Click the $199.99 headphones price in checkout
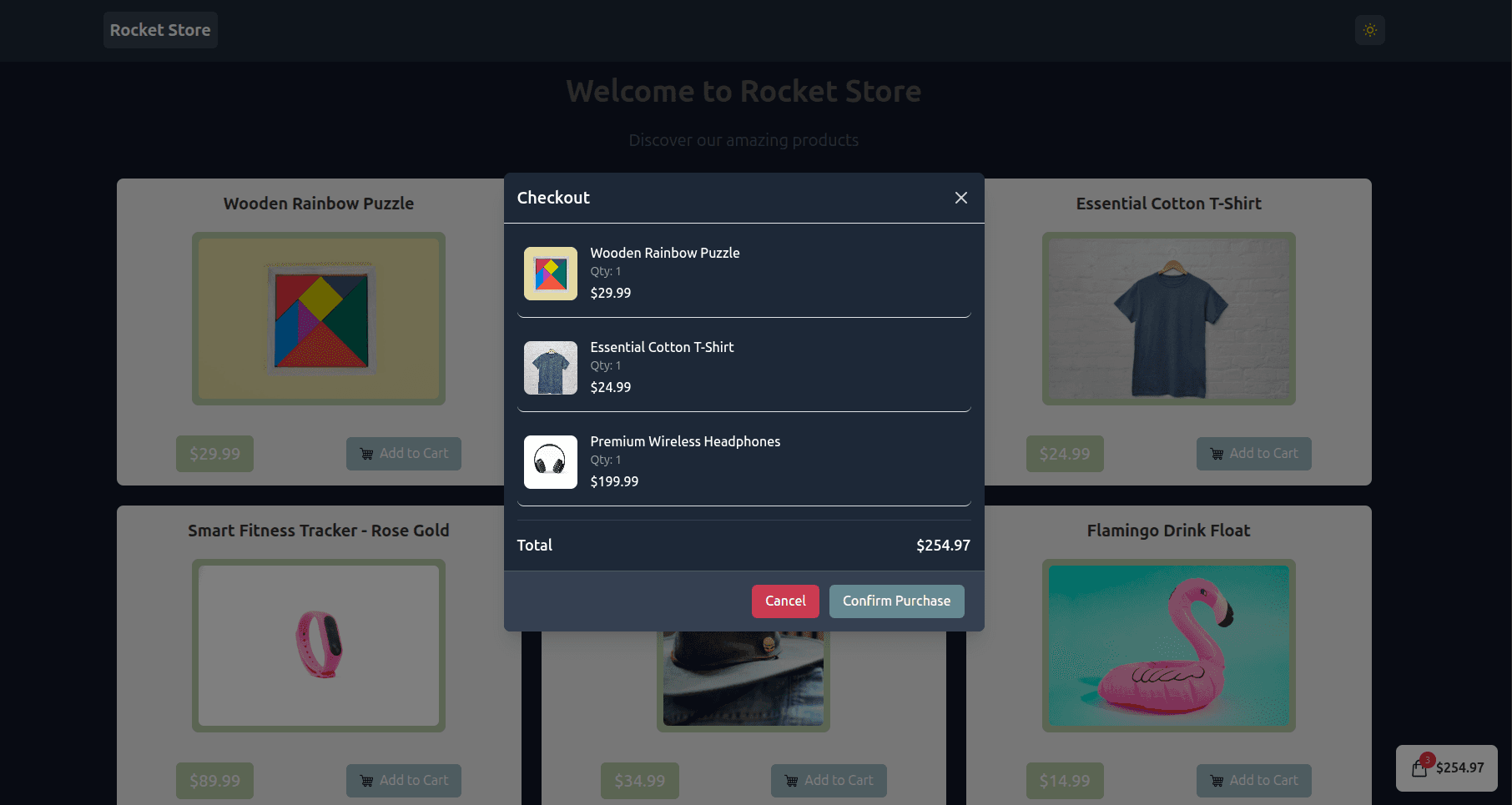 coord(614,481)
